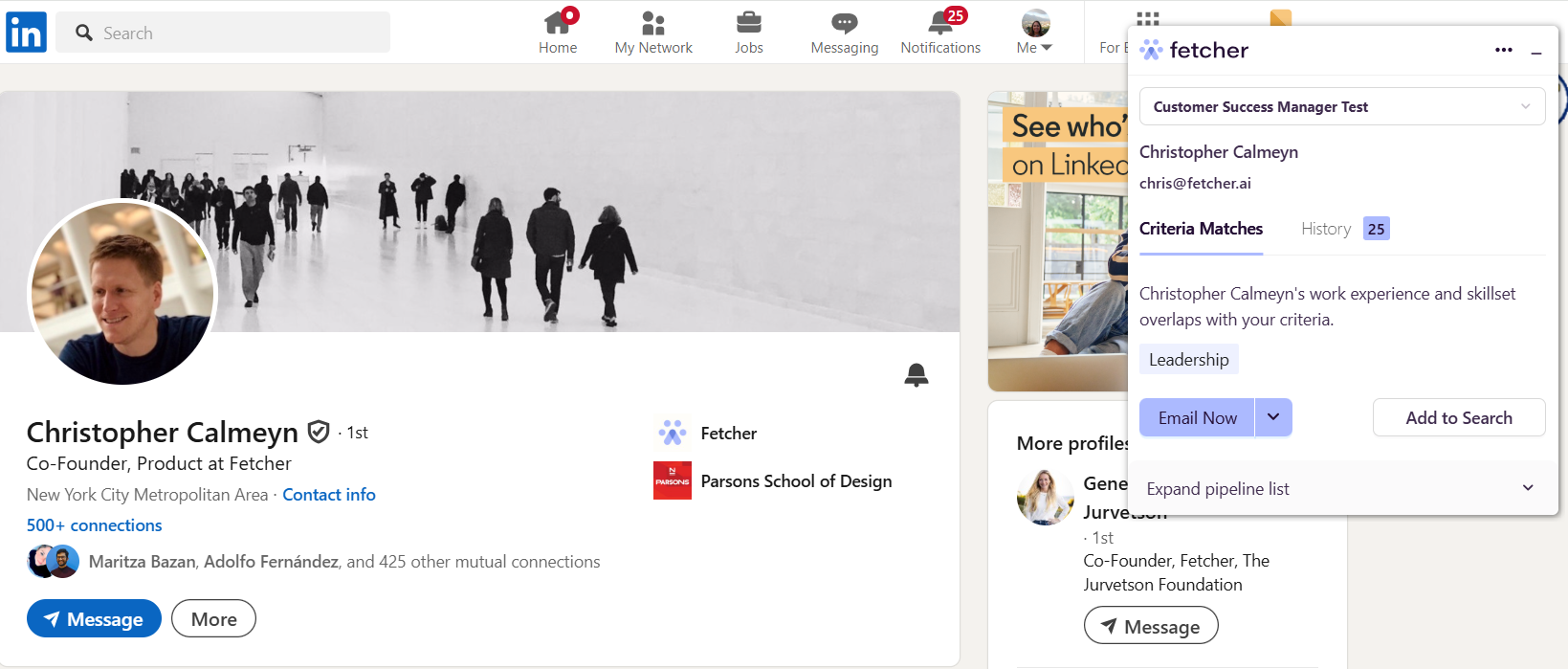Click the See who's on LinkedIn ad
Screen dimensions: 1568x669
[1058, 241]
